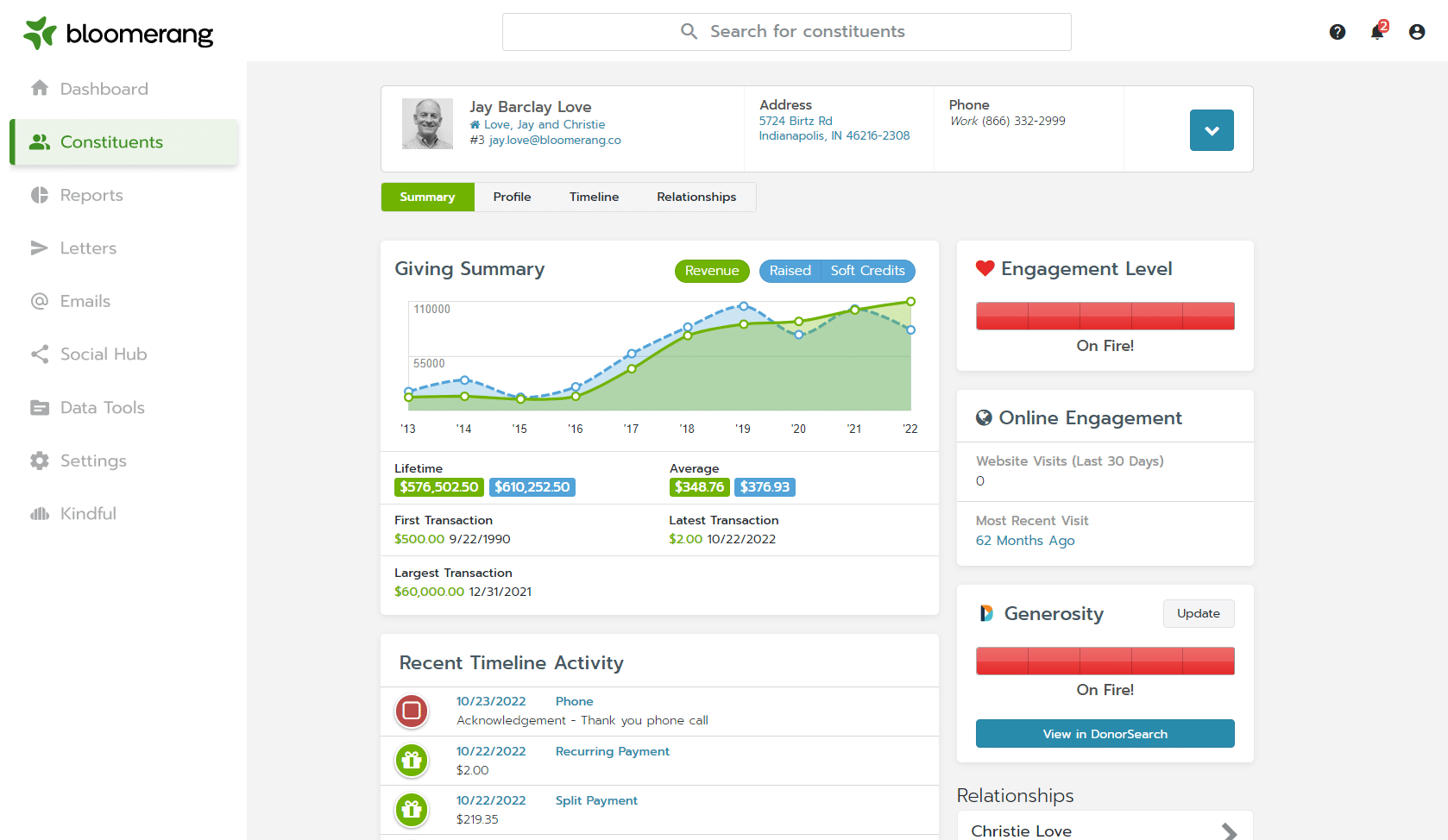Click the red heart Engagement Level icon
The height and width of the screenshot is (840, 1448).
(x=985, y=268)
